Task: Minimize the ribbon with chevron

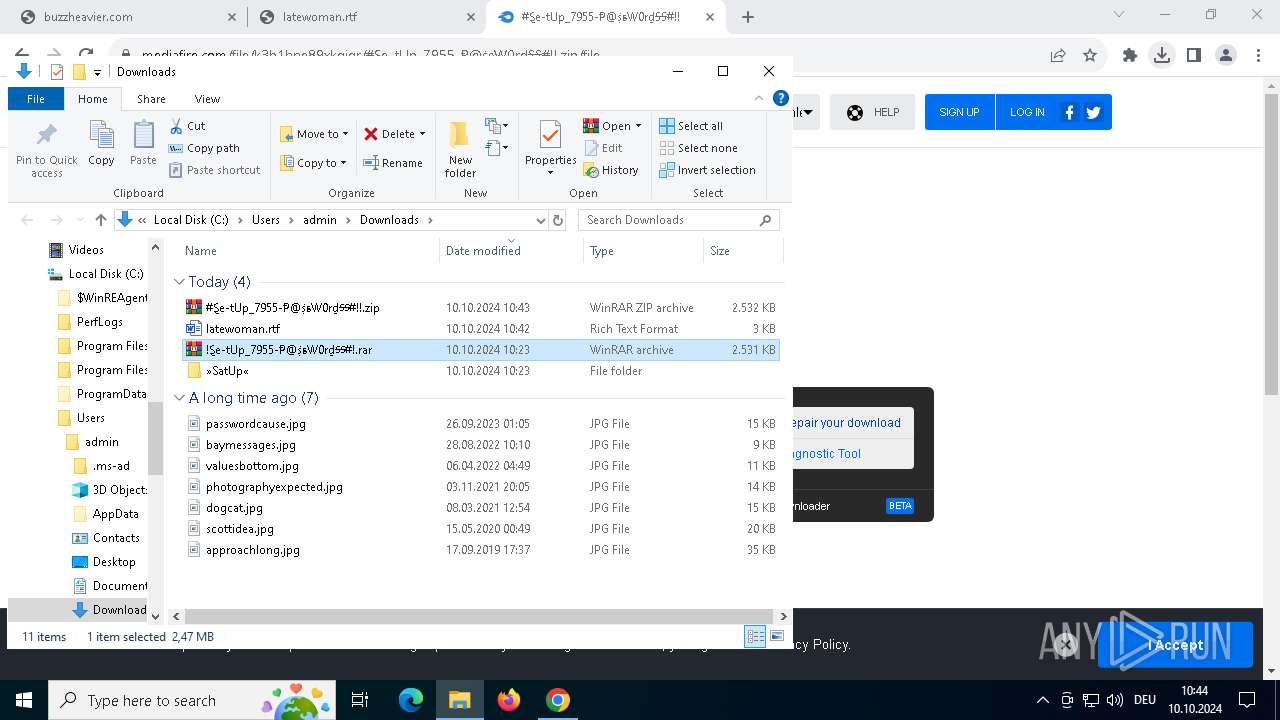Action: (761, 98)
